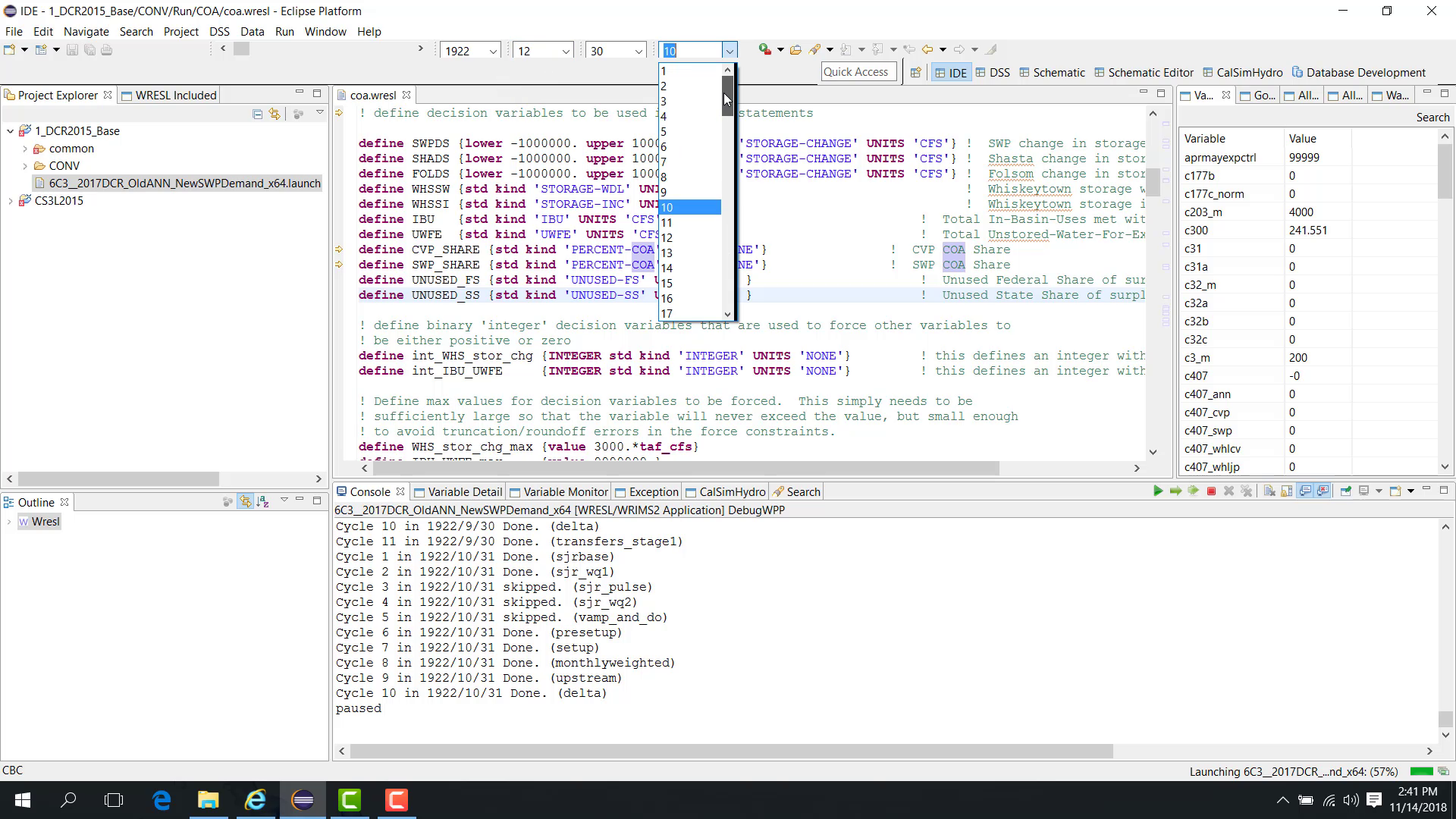The image size is (1456, 819).
Task: Open the Run menu
Action: coord(284,32)
